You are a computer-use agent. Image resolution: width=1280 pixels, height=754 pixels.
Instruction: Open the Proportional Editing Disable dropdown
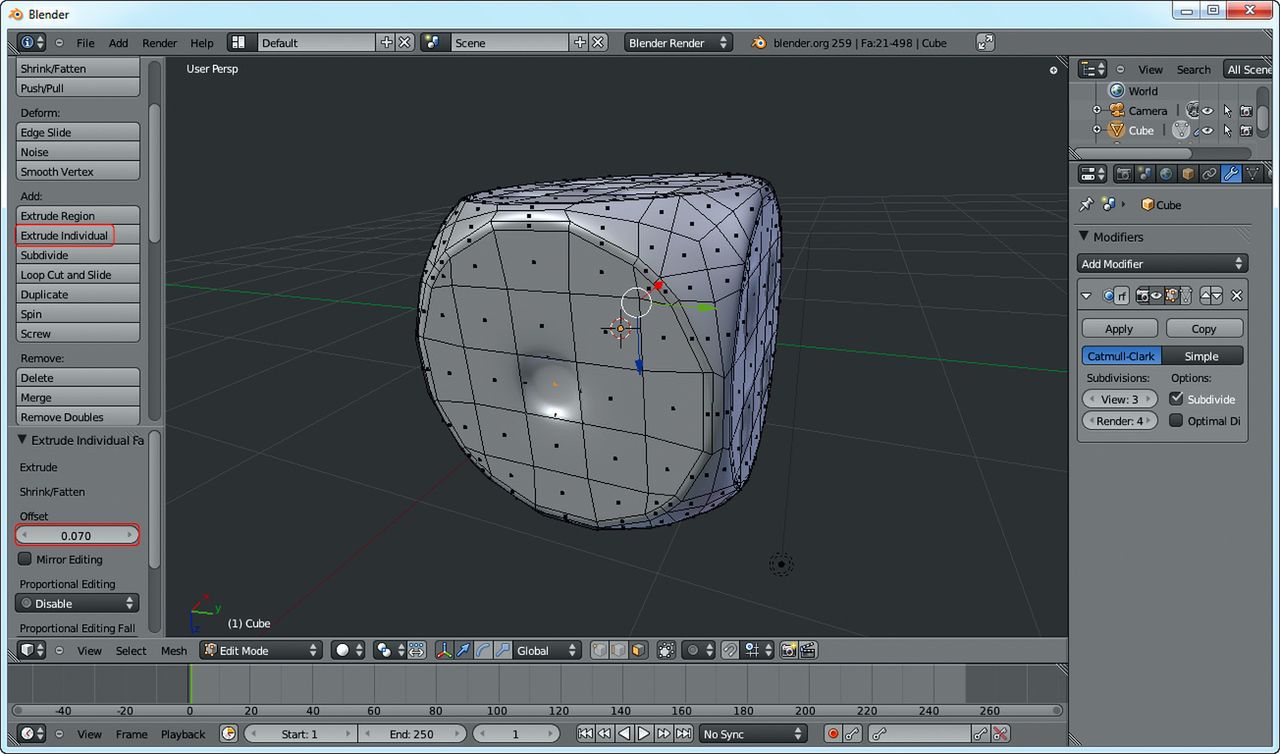click(77, 603)
